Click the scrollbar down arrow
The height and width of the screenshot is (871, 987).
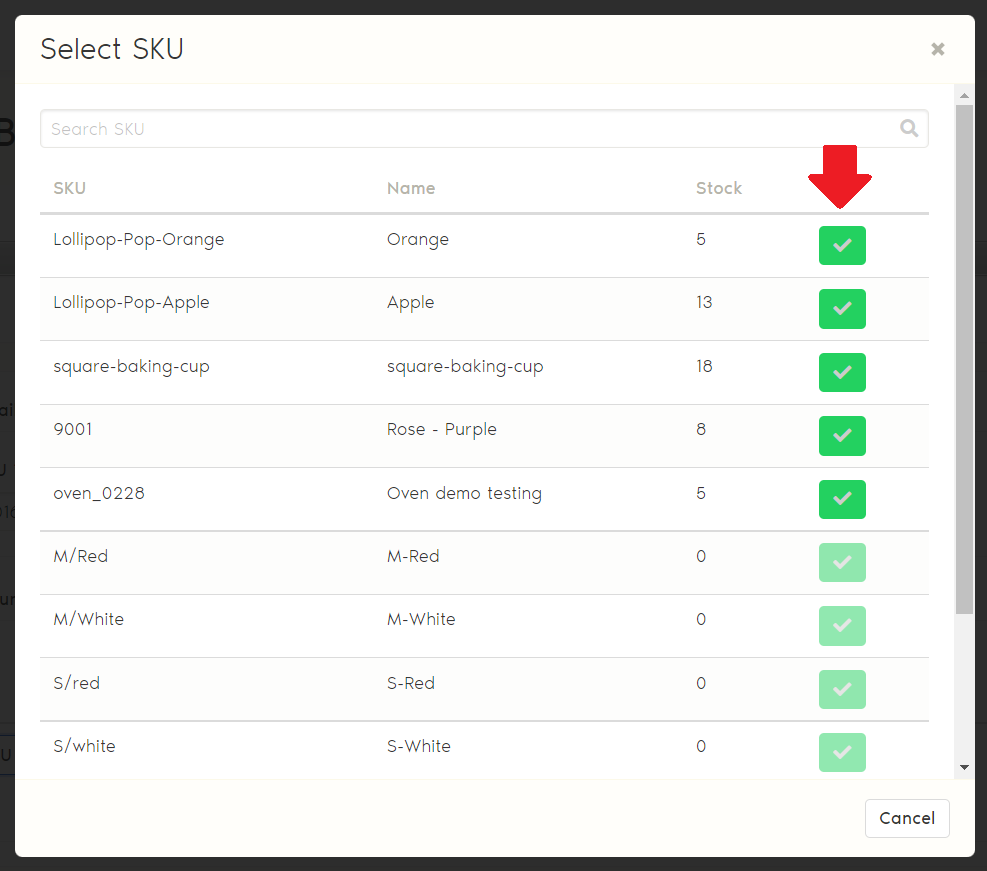click(964, 767)
